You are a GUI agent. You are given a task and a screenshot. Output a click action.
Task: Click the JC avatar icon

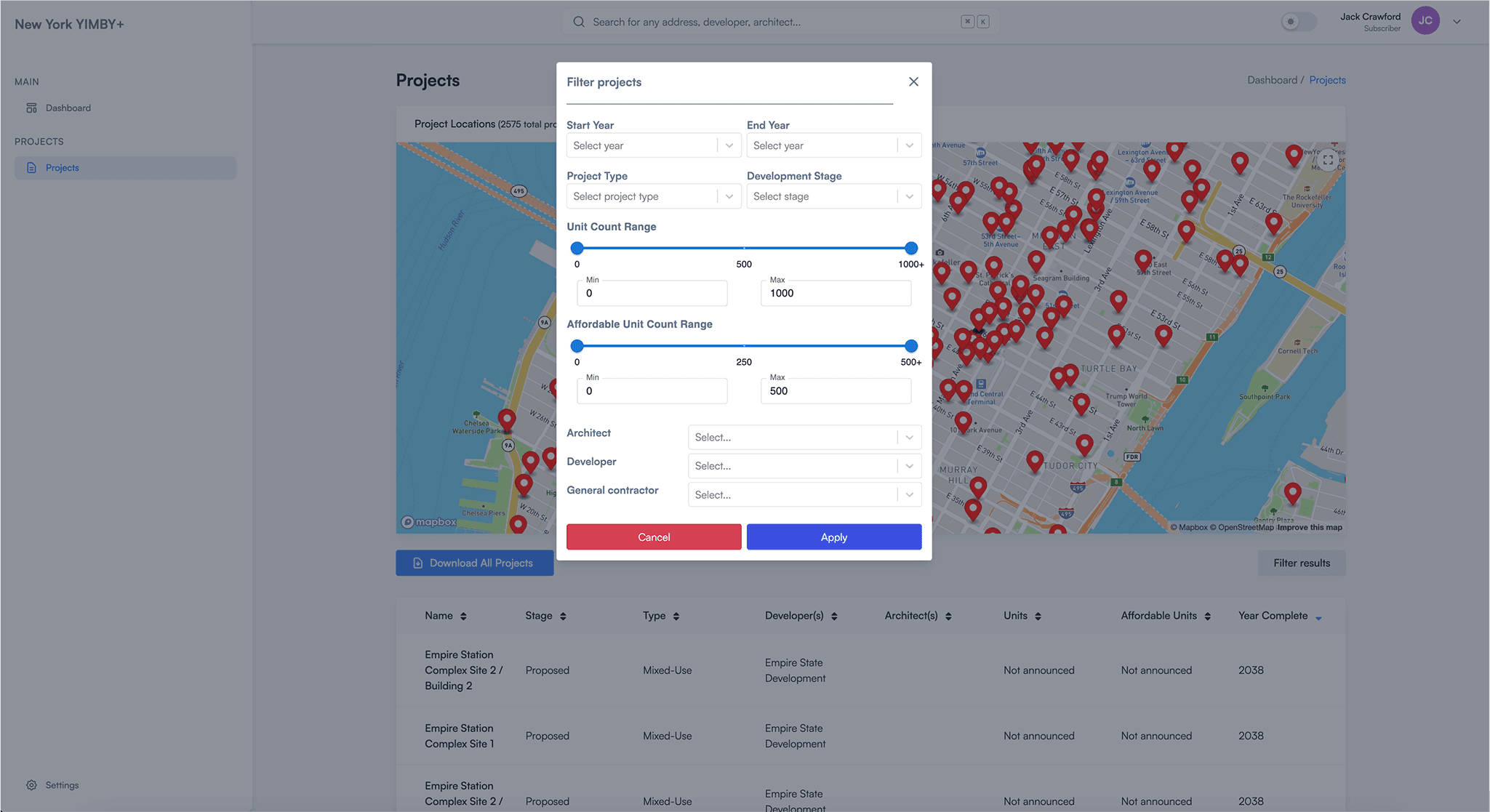[x=1425, y=20]
